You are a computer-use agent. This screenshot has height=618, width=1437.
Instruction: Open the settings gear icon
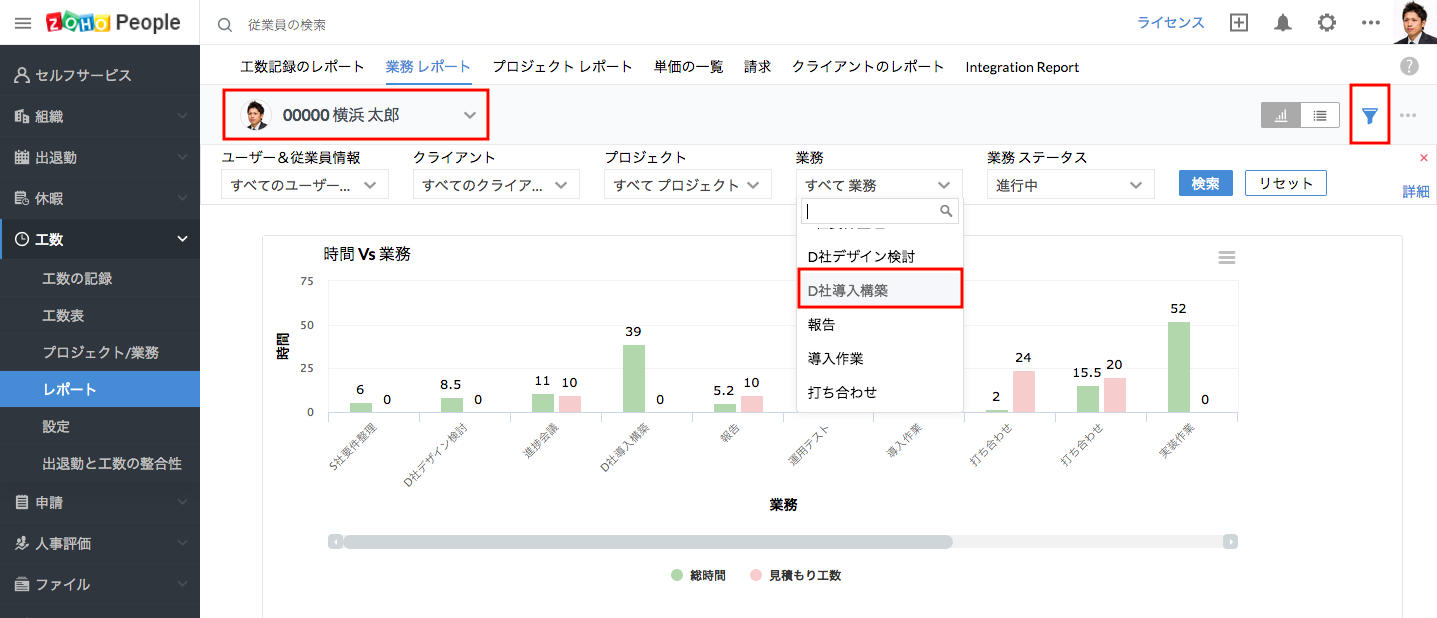pyautogui.click(x=1326, y=23)
